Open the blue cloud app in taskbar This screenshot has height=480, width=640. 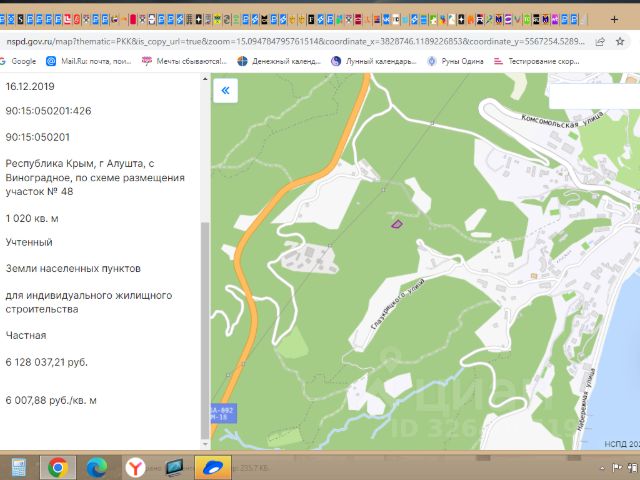pos(213,467)
